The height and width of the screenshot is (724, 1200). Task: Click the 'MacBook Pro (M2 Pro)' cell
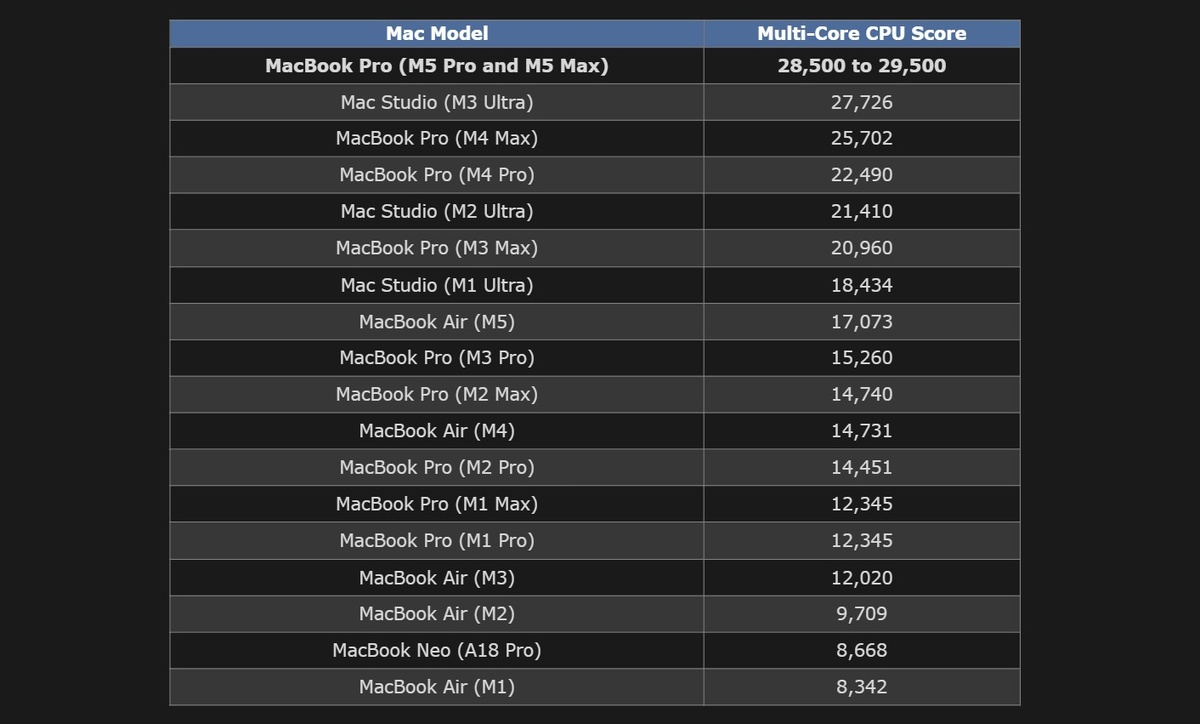[437, 467]
